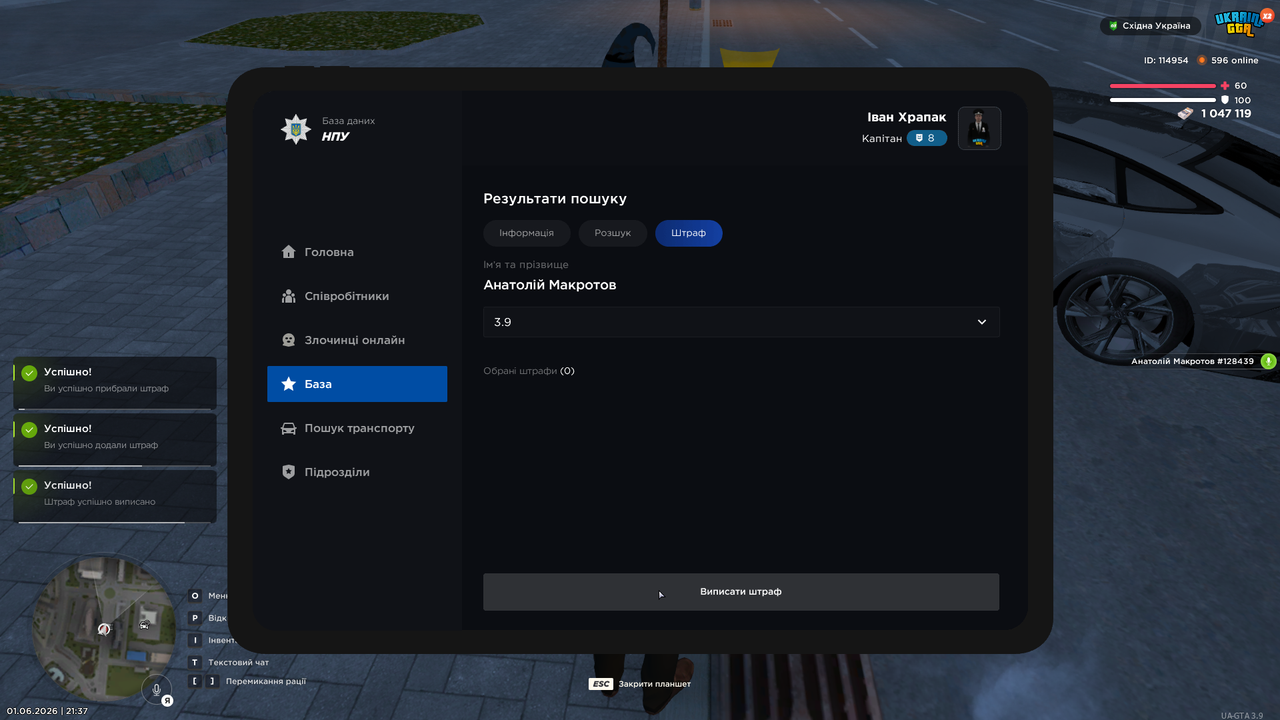Viewport: 1280px width, 720px height.
Task: Expand the 3.9 article dropdown
Action: tap(741, 322)
